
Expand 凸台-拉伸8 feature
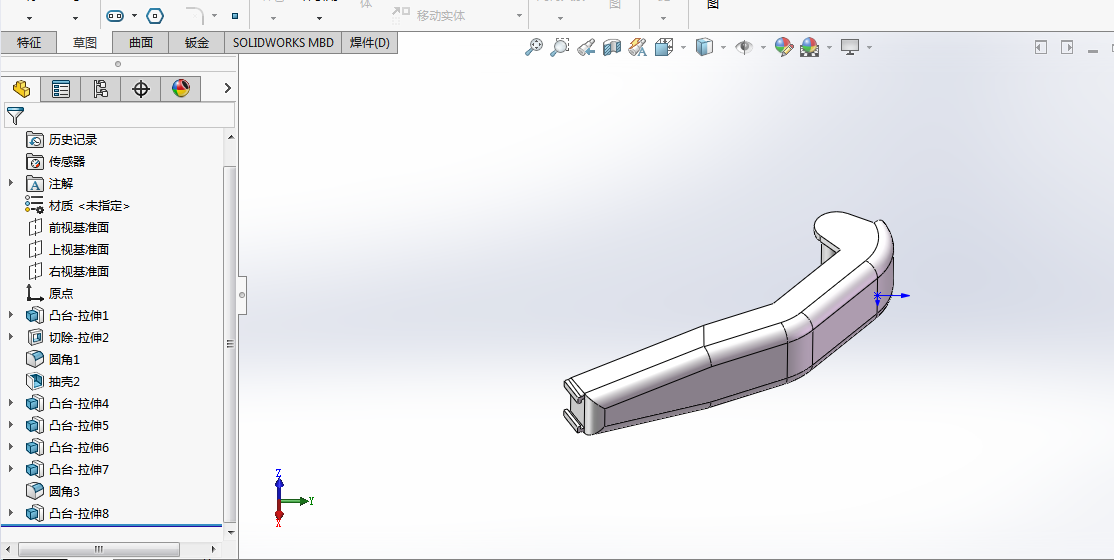coord(11,513)
